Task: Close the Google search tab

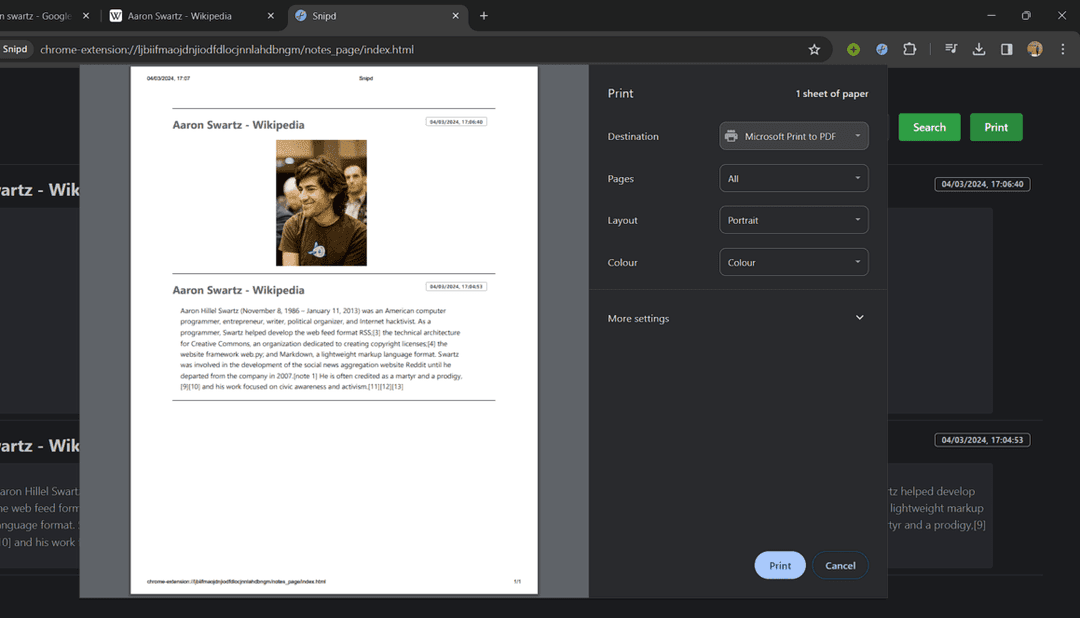Action: tap(86, 16)
